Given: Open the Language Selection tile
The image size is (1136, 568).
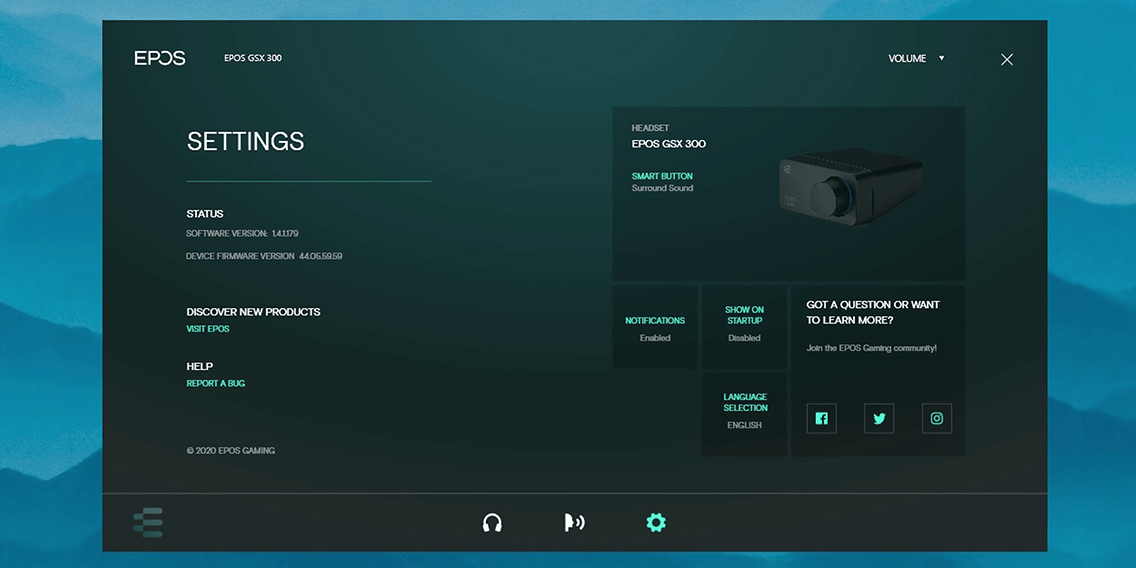Looking at the screenshot, I should (x=744, y=414).
